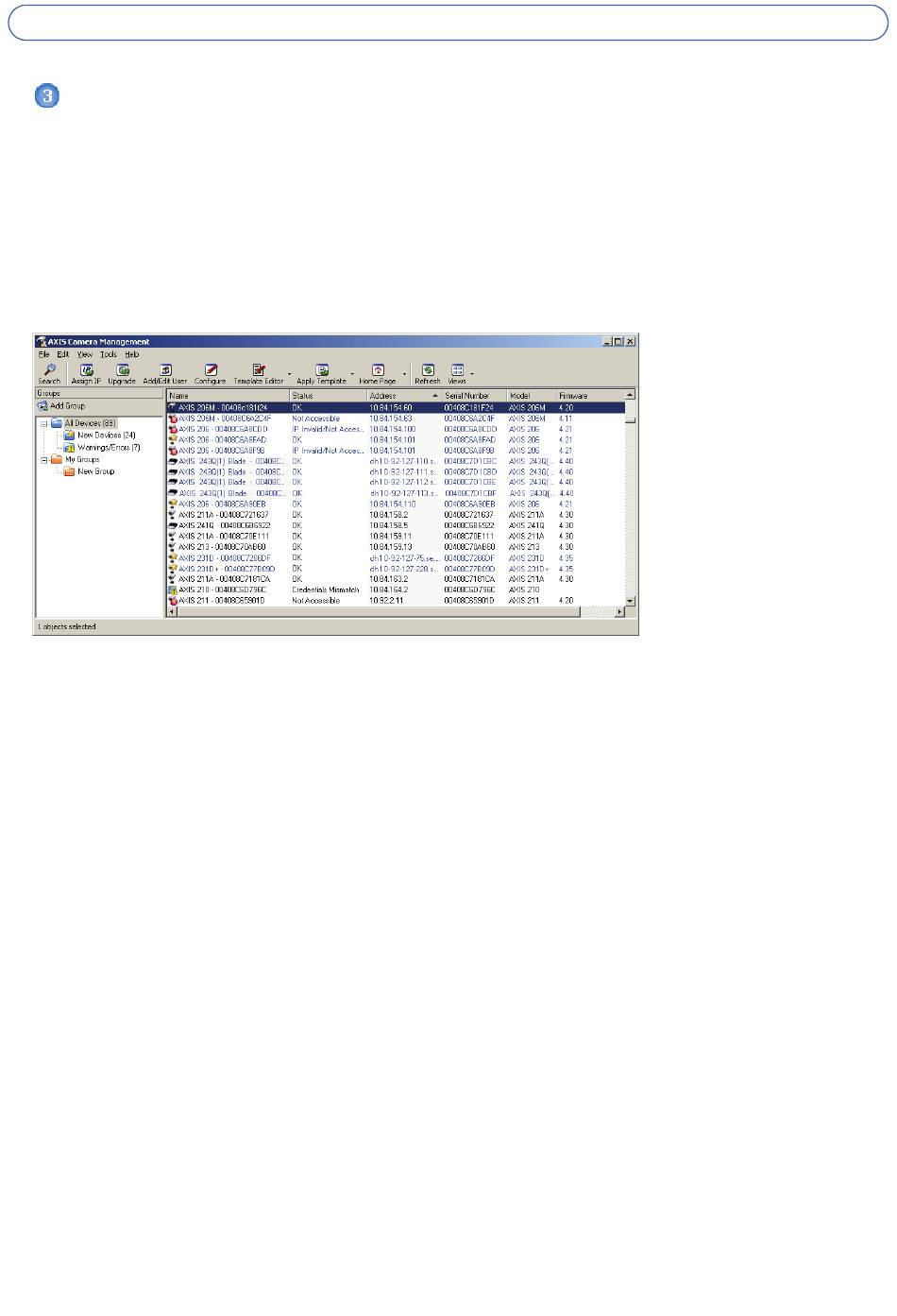Screen dimensions: 897x1316
Task: Open the device Home Page
Action: (378, 374)
